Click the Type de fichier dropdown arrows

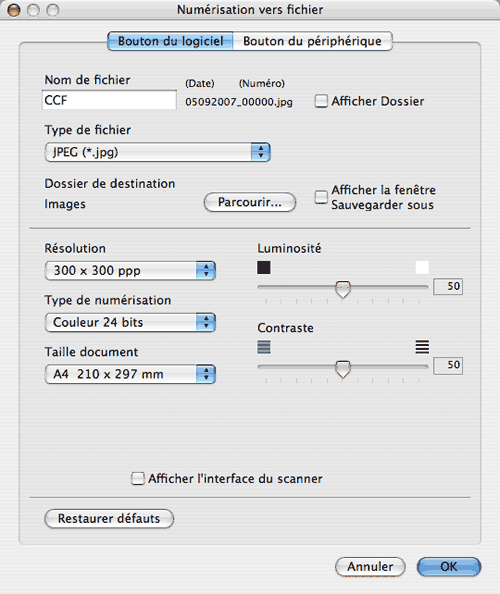pos(261,152)
